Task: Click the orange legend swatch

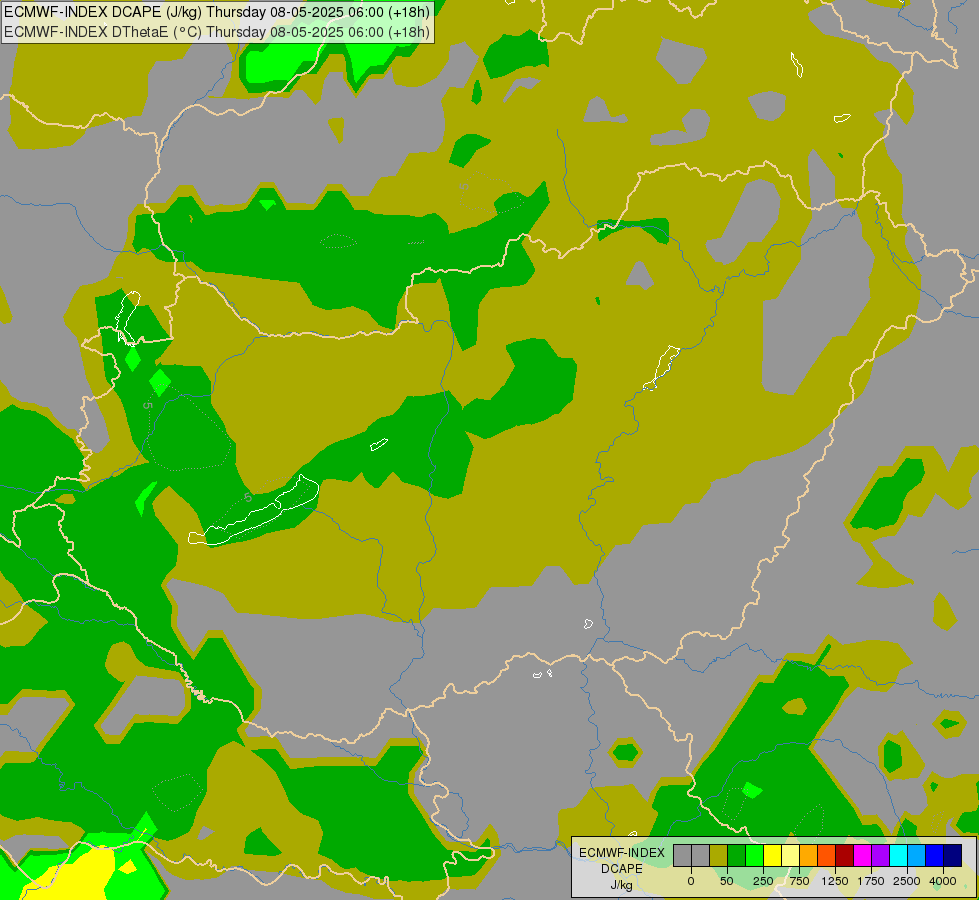Action: [x=809, y=855]
